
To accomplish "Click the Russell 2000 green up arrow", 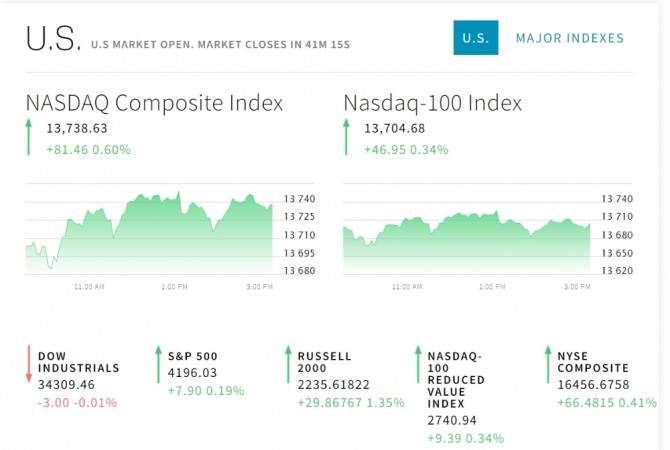I will click(288, 364).
